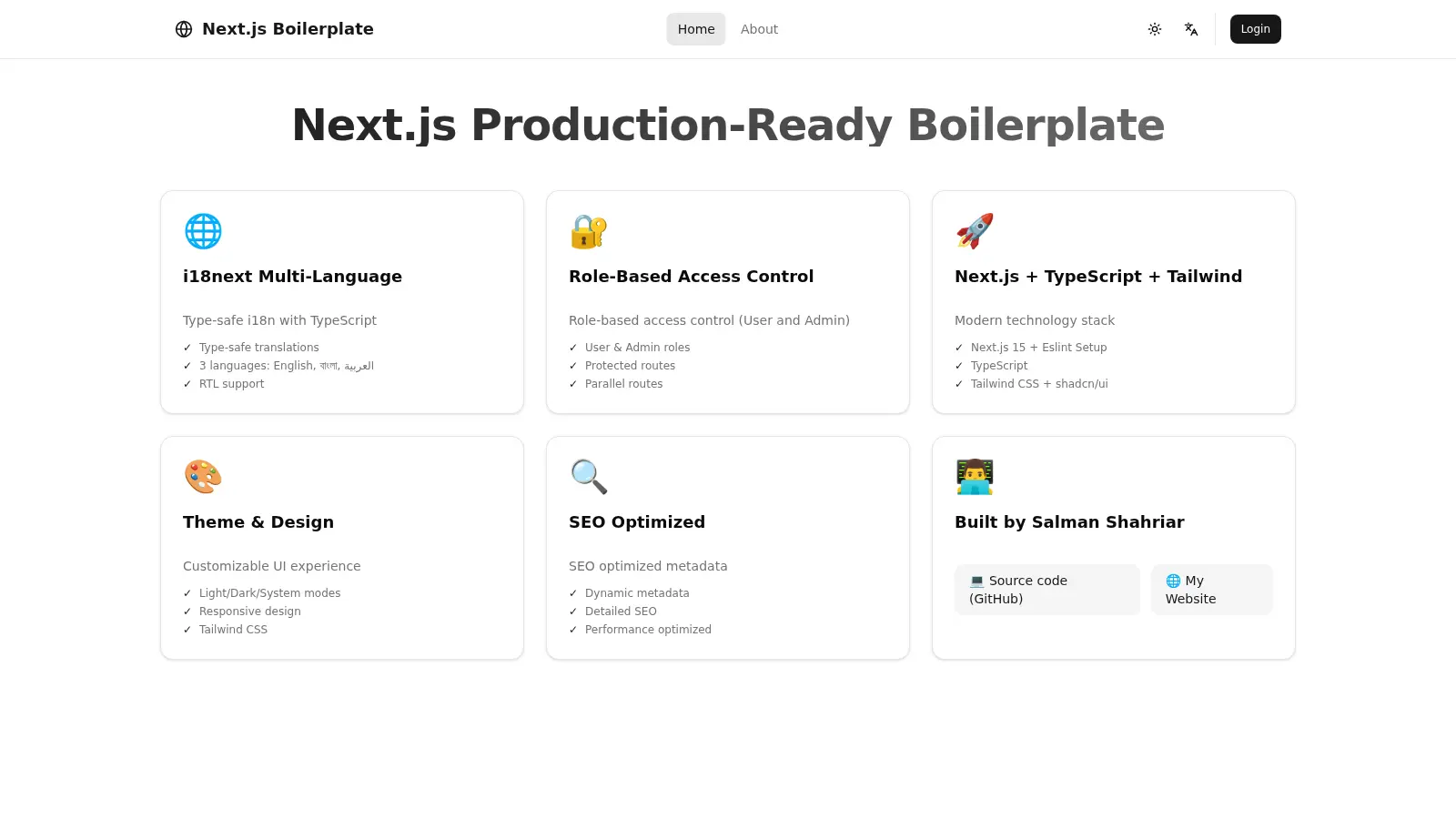
Task: Click 'Light/Dark/System modes' item
Action: point(270,593)
